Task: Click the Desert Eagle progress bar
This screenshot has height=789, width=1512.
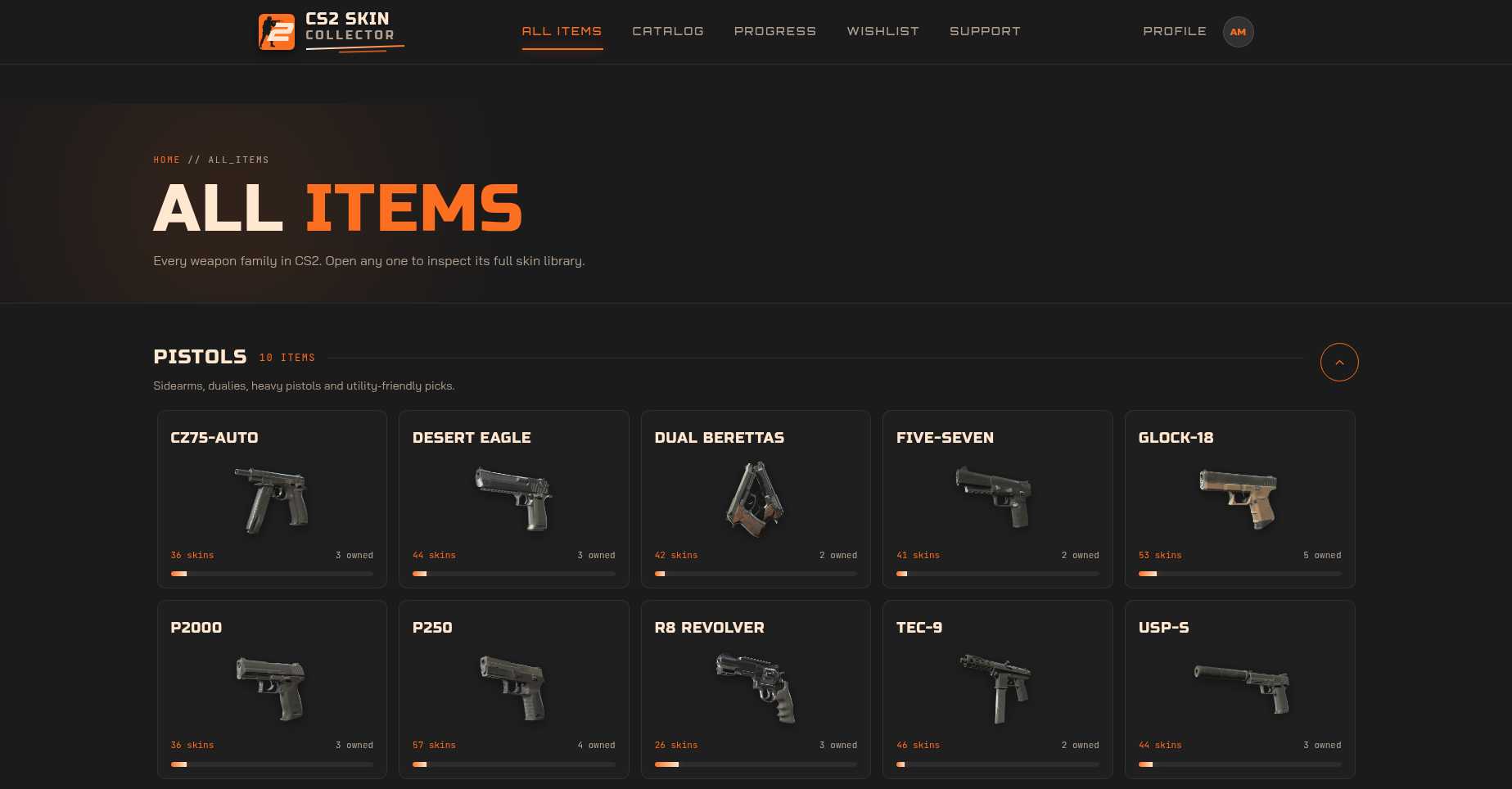Action: (514, 574)
